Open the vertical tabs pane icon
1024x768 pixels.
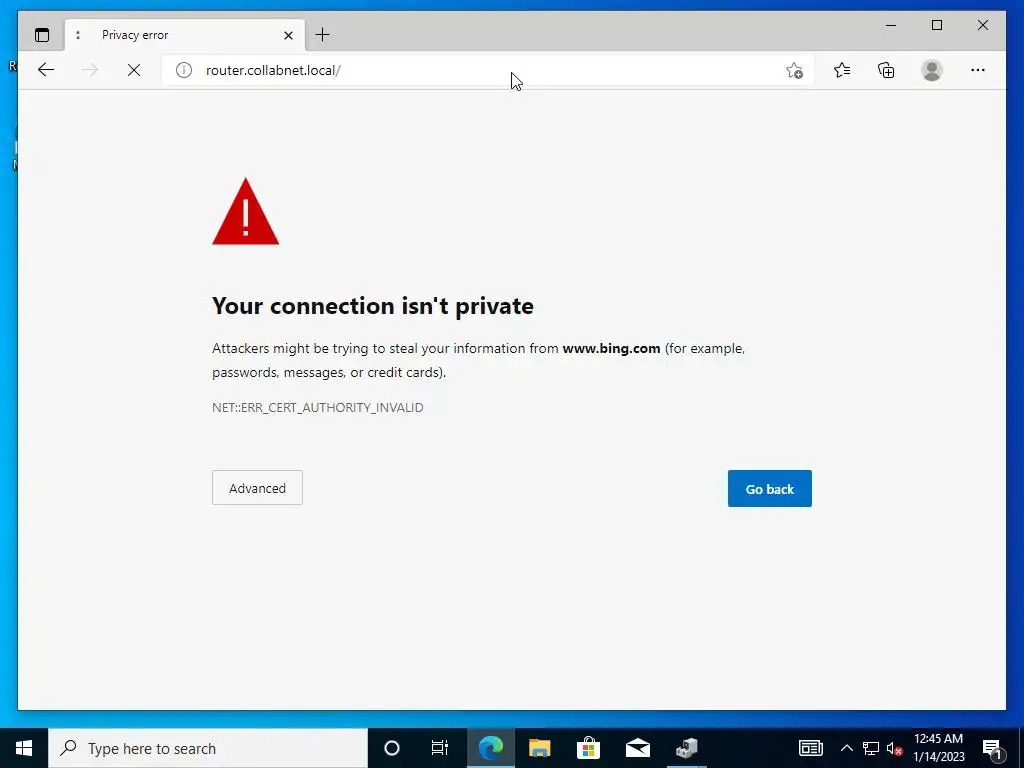tap(42, 35)
